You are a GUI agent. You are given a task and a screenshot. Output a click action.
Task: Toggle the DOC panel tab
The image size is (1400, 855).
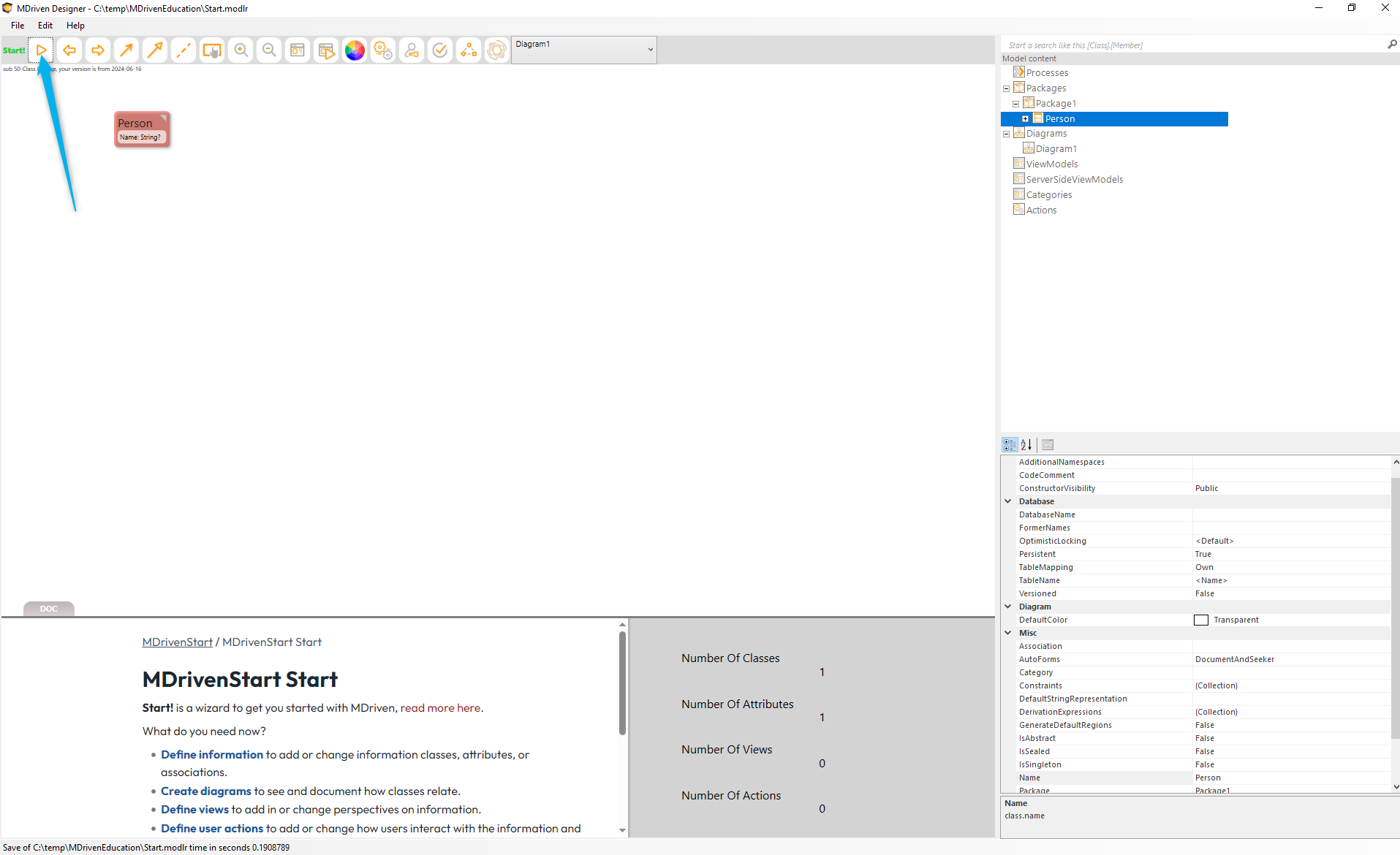[49, 609]
